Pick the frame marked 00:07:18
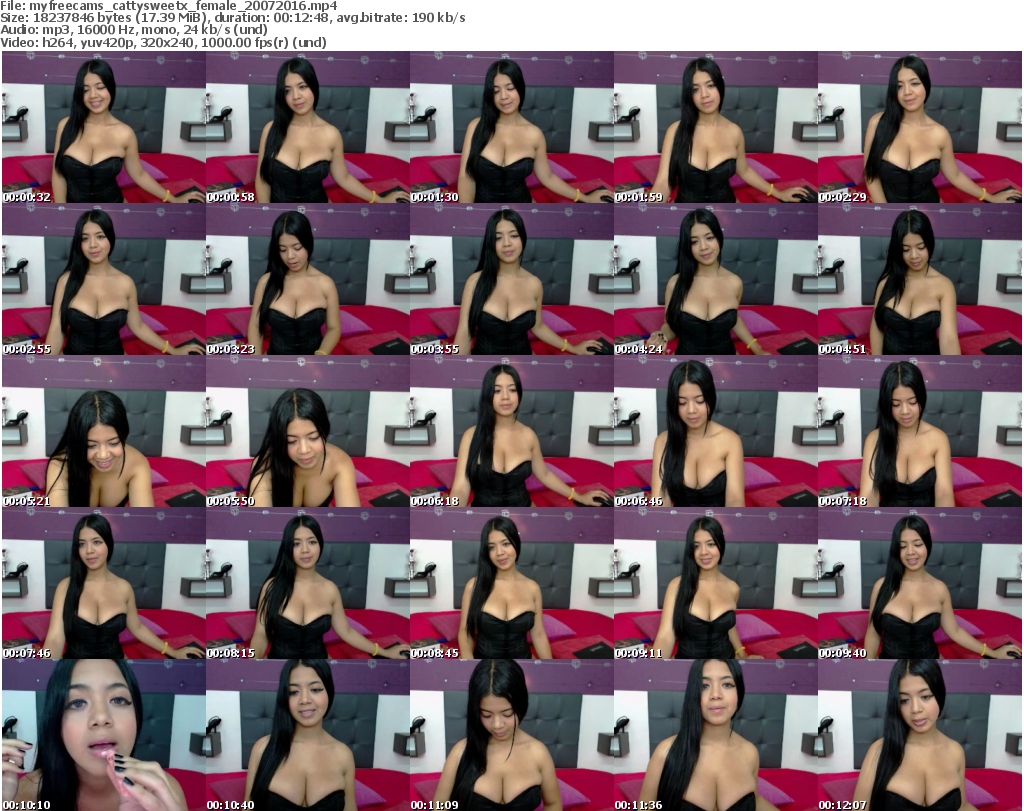Screen dimensions: 1024x811 [920, 432]
